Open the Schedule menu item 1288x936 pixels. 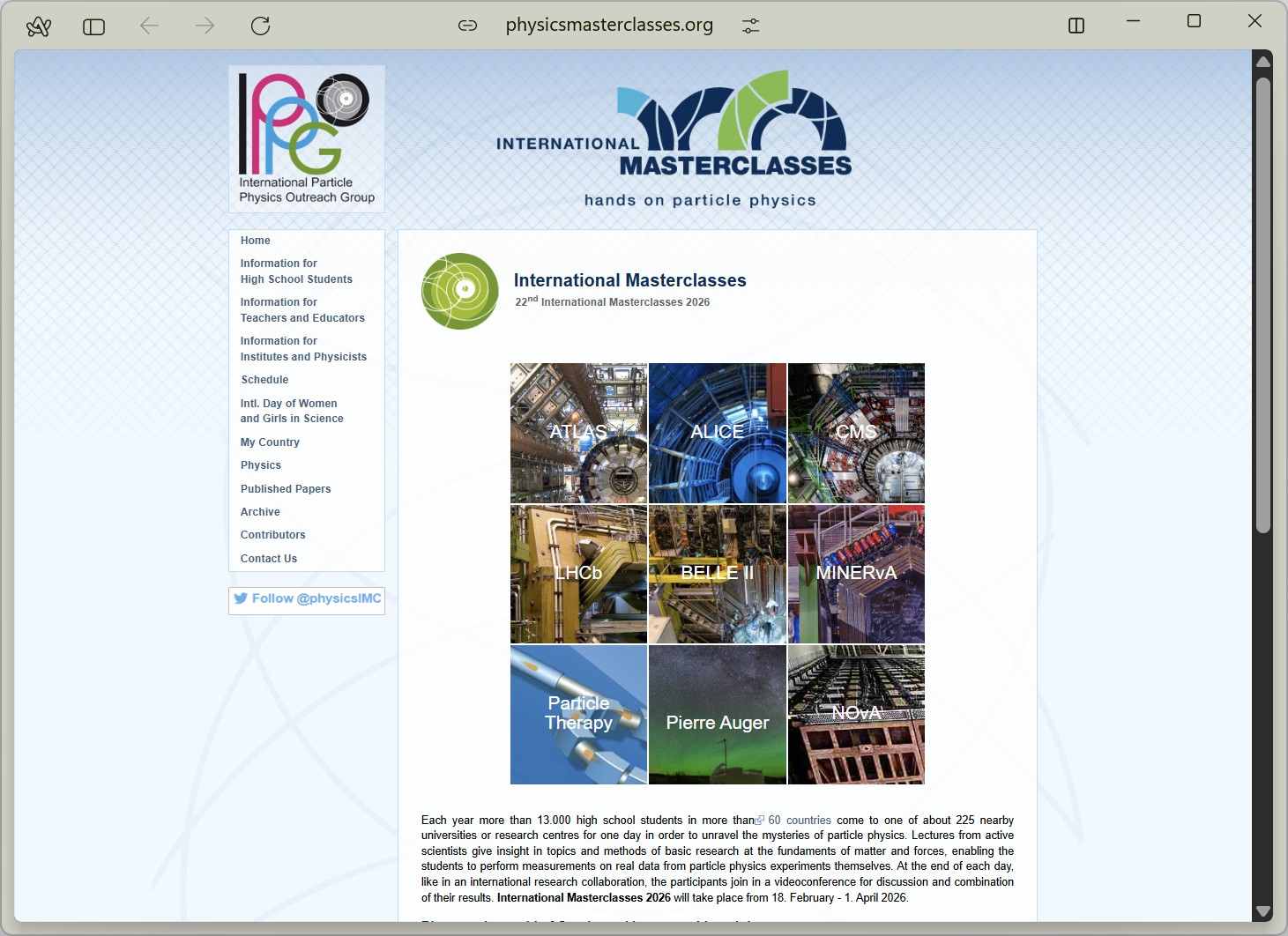pyautogui.click(x=264, y=380)
